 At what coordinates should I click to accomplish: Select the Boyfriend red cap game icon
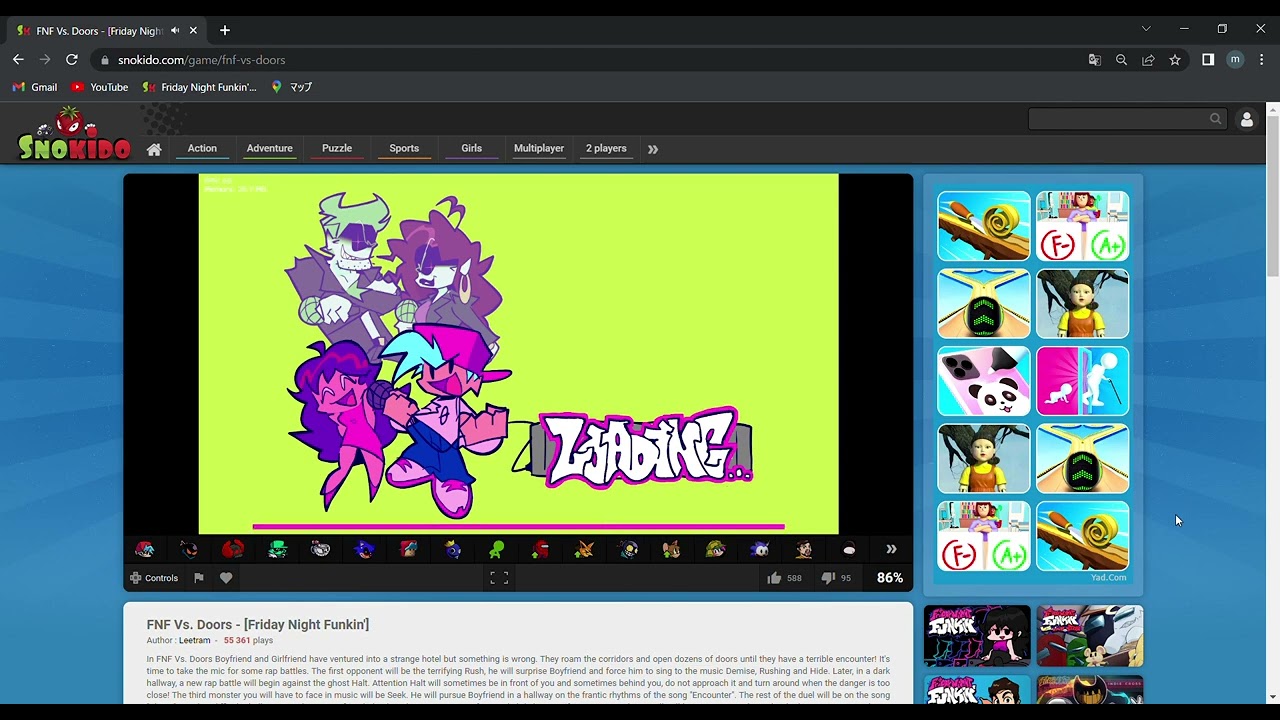[x=145, y=549]
